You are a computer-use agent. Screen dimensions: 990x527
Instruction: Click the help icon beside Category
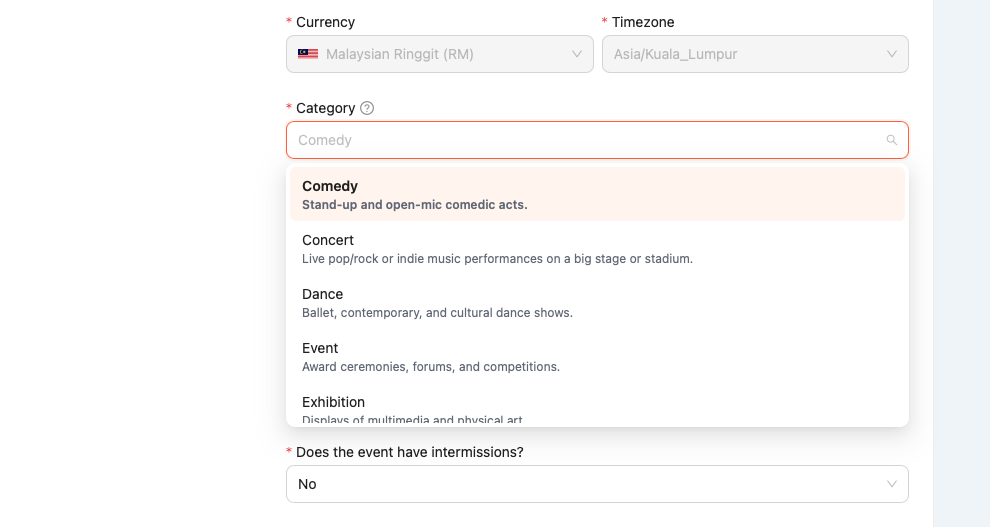(367, 108)
